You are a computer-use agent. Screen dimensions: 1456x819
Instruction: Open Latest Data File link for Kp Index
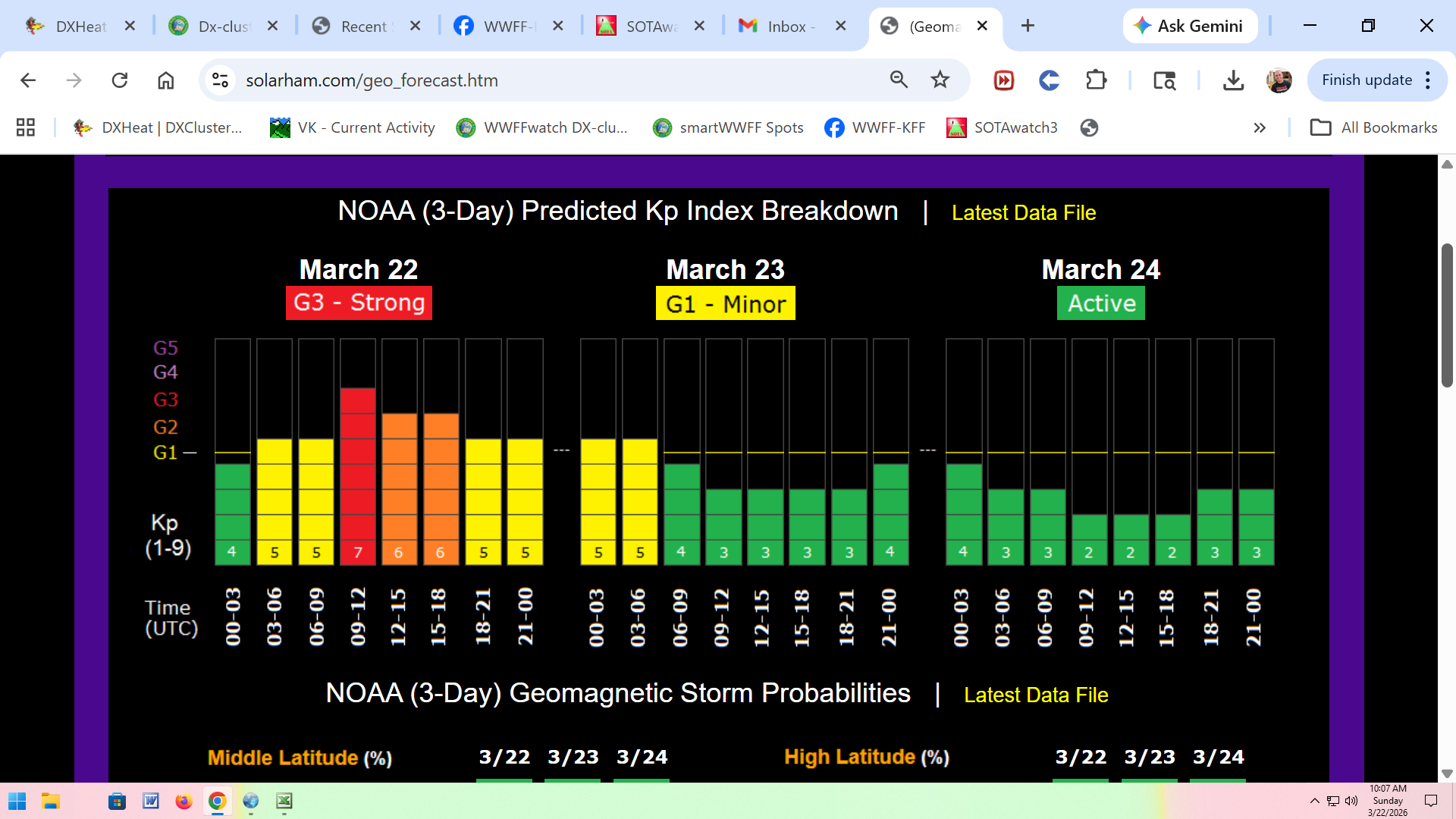(1023, 213)
